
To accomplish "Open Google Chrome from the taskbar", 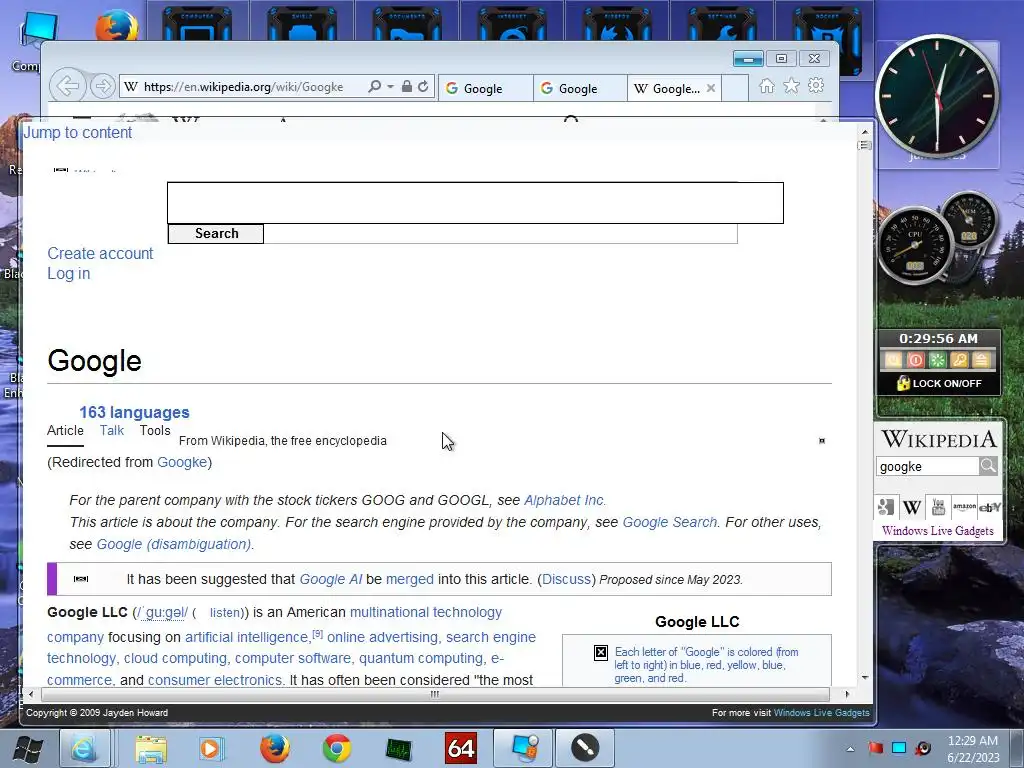I will pyautogui.click(x=336, y=748).
